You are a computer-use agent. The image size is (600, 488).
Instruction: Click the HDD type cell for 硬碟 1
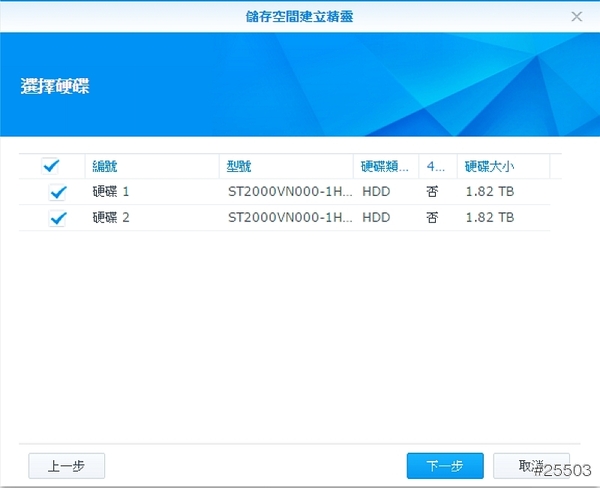[376, 191]
